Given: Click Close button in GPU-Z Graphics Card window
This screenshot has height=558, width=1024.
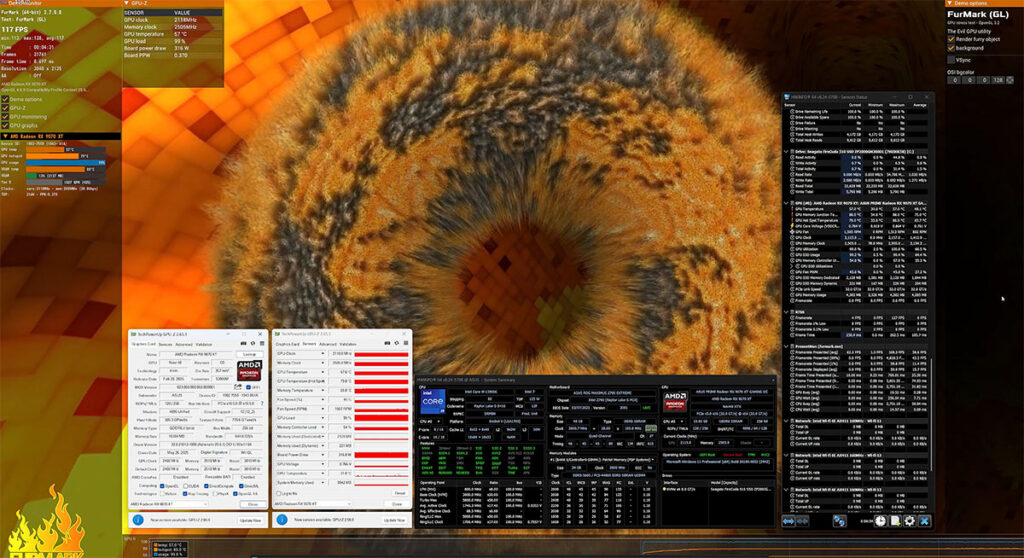Looking at the screenshot, I should point(253,504).
